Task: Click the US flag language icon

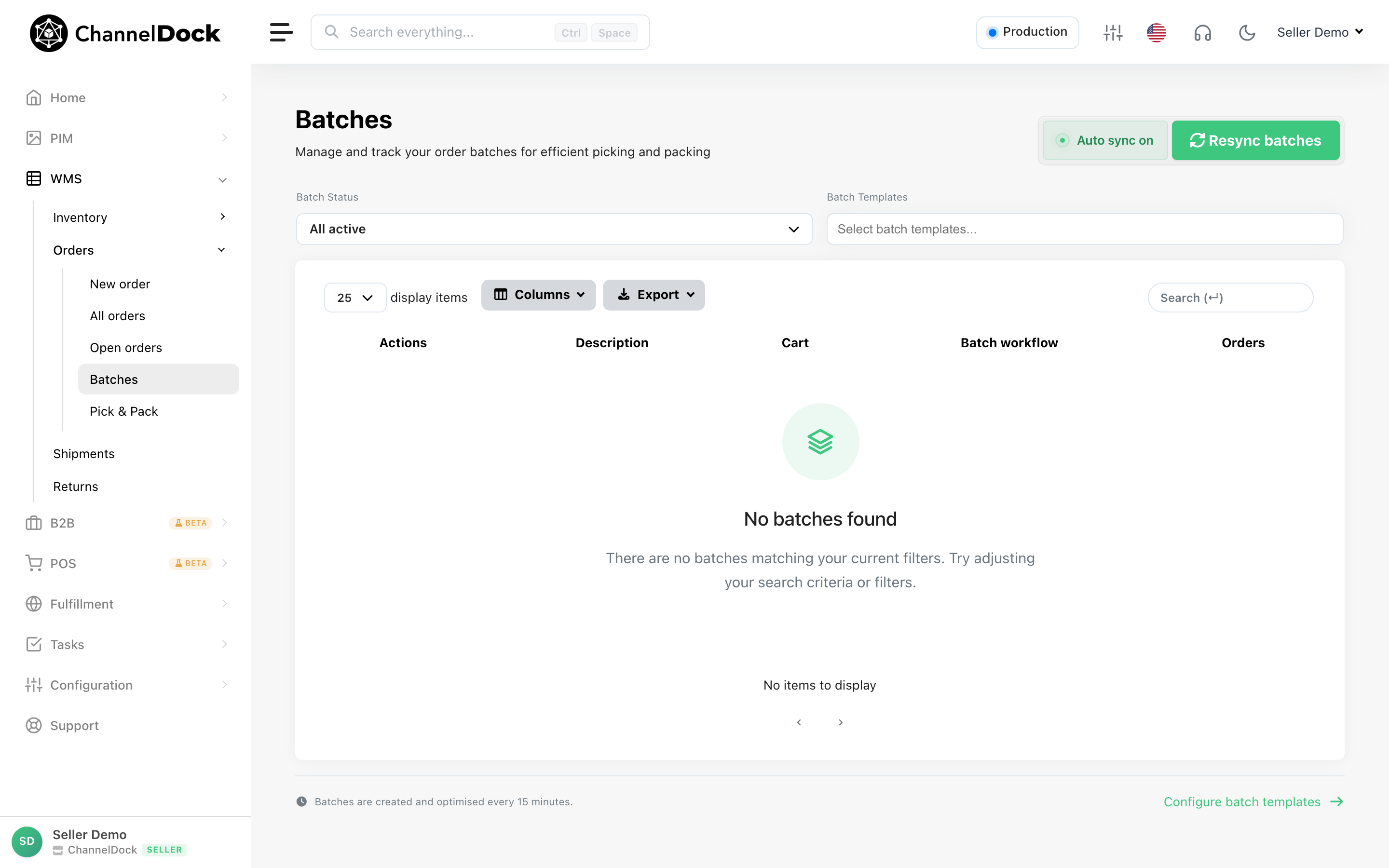Action: (1156, 32)
